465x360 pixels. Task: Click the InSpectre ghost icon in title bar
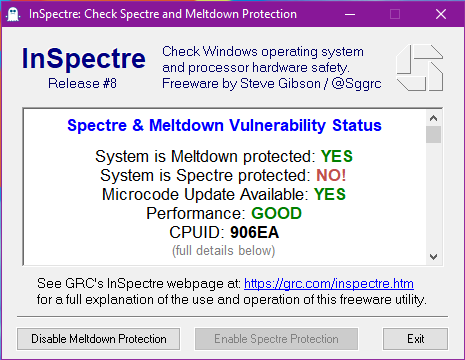click(x=13, y=14)
